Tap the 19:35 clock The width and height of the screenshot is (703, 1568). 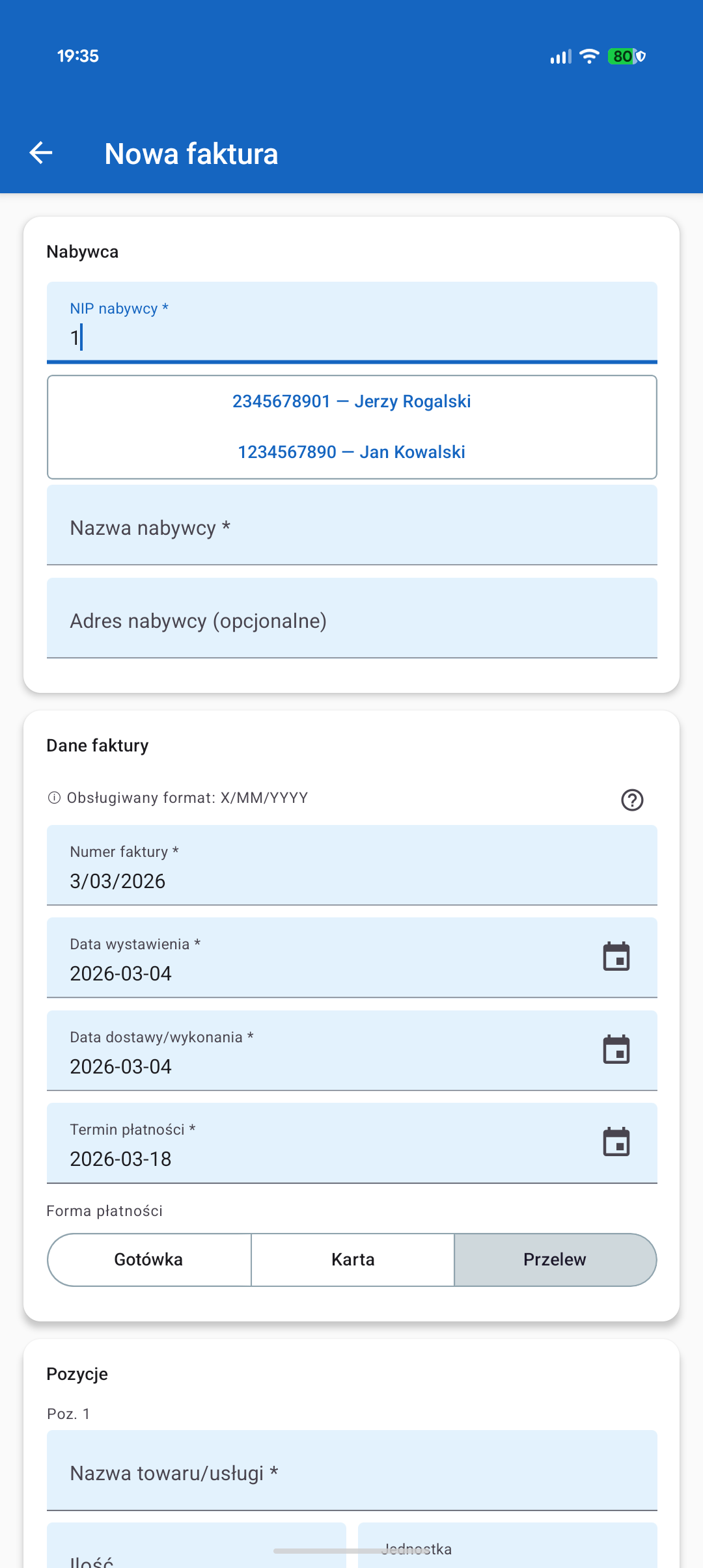pyautogui.click(x=78, y=57)
